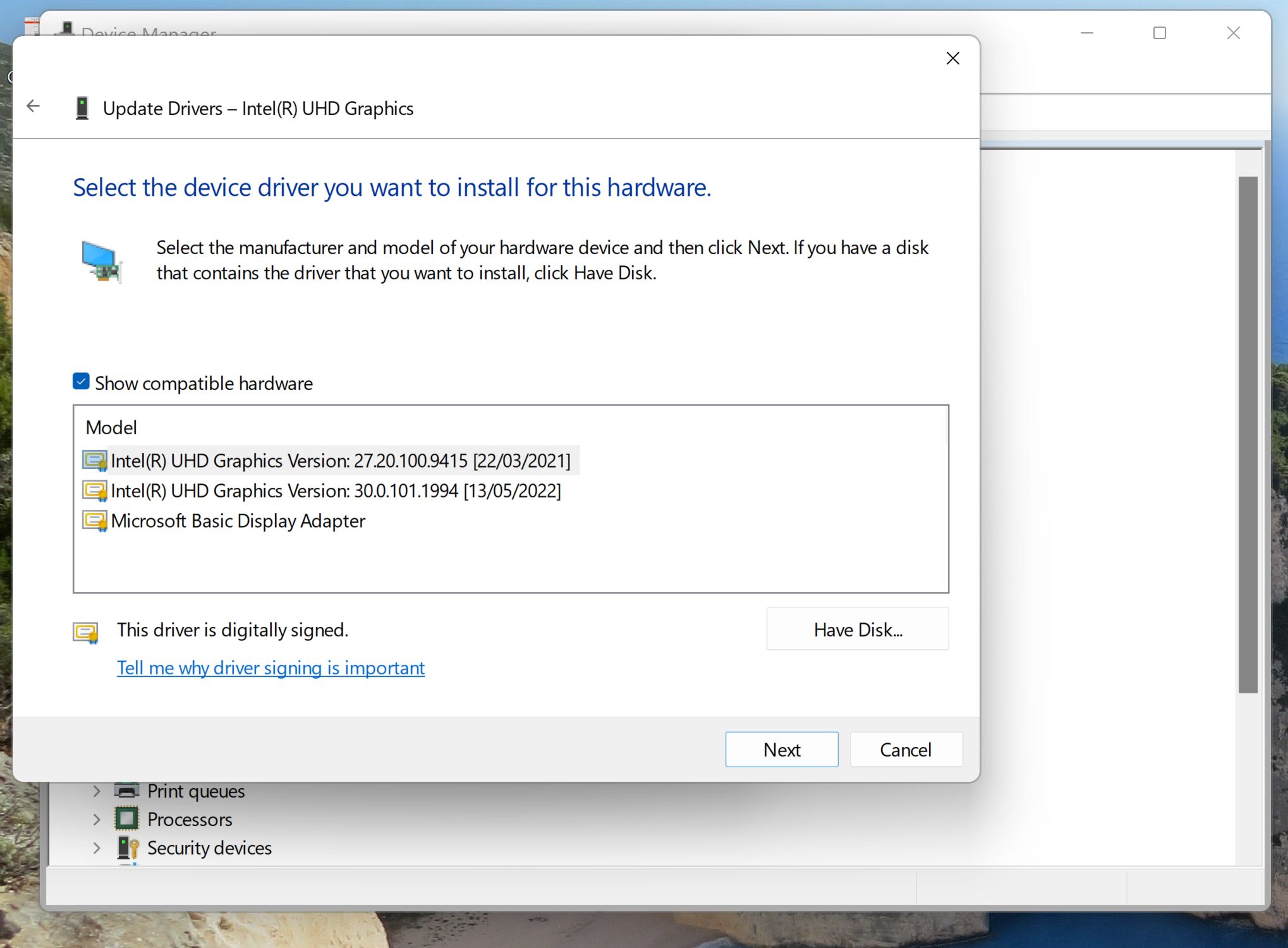Click the Processors chip icon
The height and width of the screenshot is (948, 1288).
(x=126, y=819)
